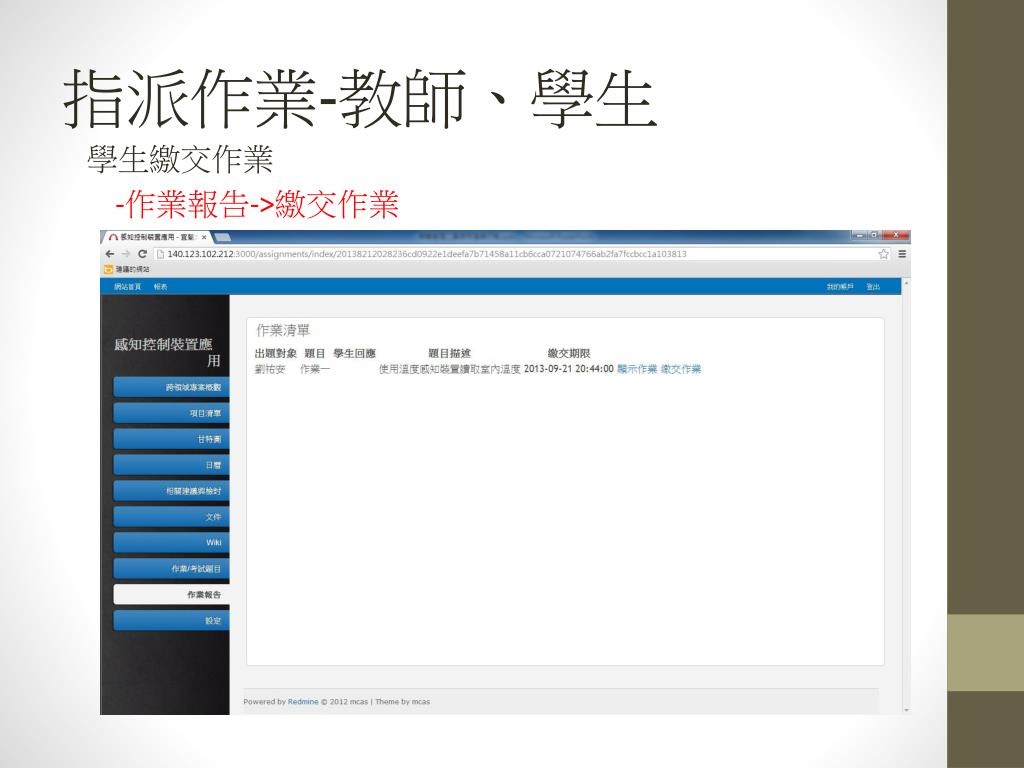Click the Redmine link in footer
The image size is (1024, 768).
pos(303,701)
